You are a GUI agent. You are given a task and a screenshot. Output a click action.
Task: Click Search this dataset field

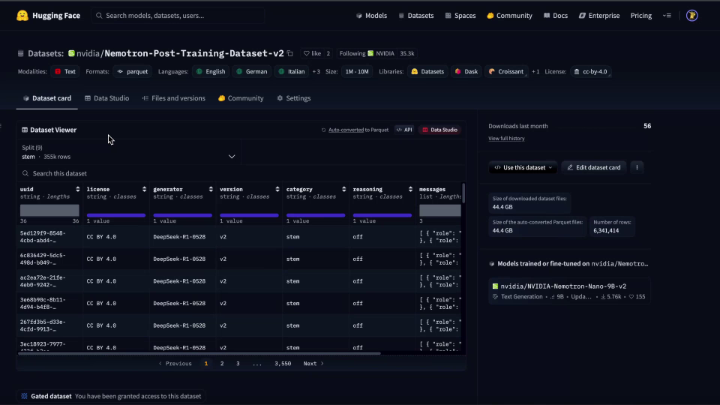[x=241, y=174]
